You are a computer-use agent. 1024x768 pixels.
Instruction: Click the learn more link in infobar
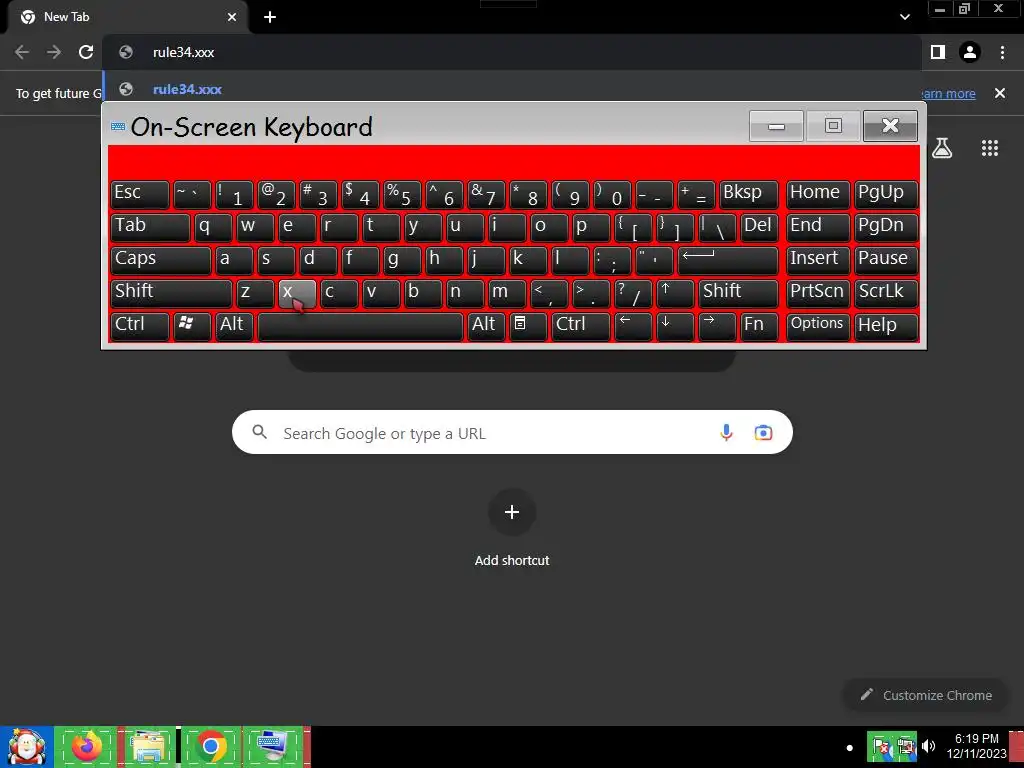(948, 93)
